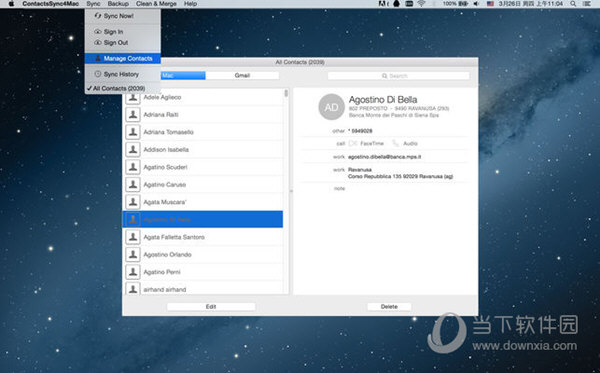The height and width of the screenshot is (373, 600).
Task: Click the work address Corso Repubblica 135
Action: [x=400, y=176]
